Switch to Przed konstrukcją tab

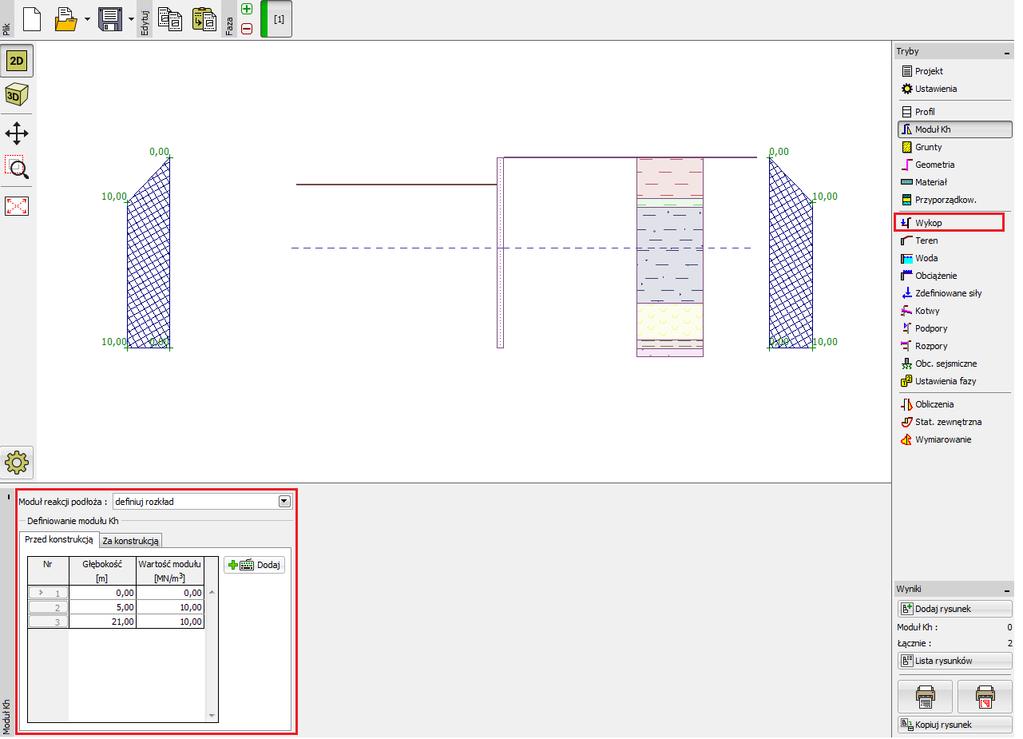click(59, 539)
